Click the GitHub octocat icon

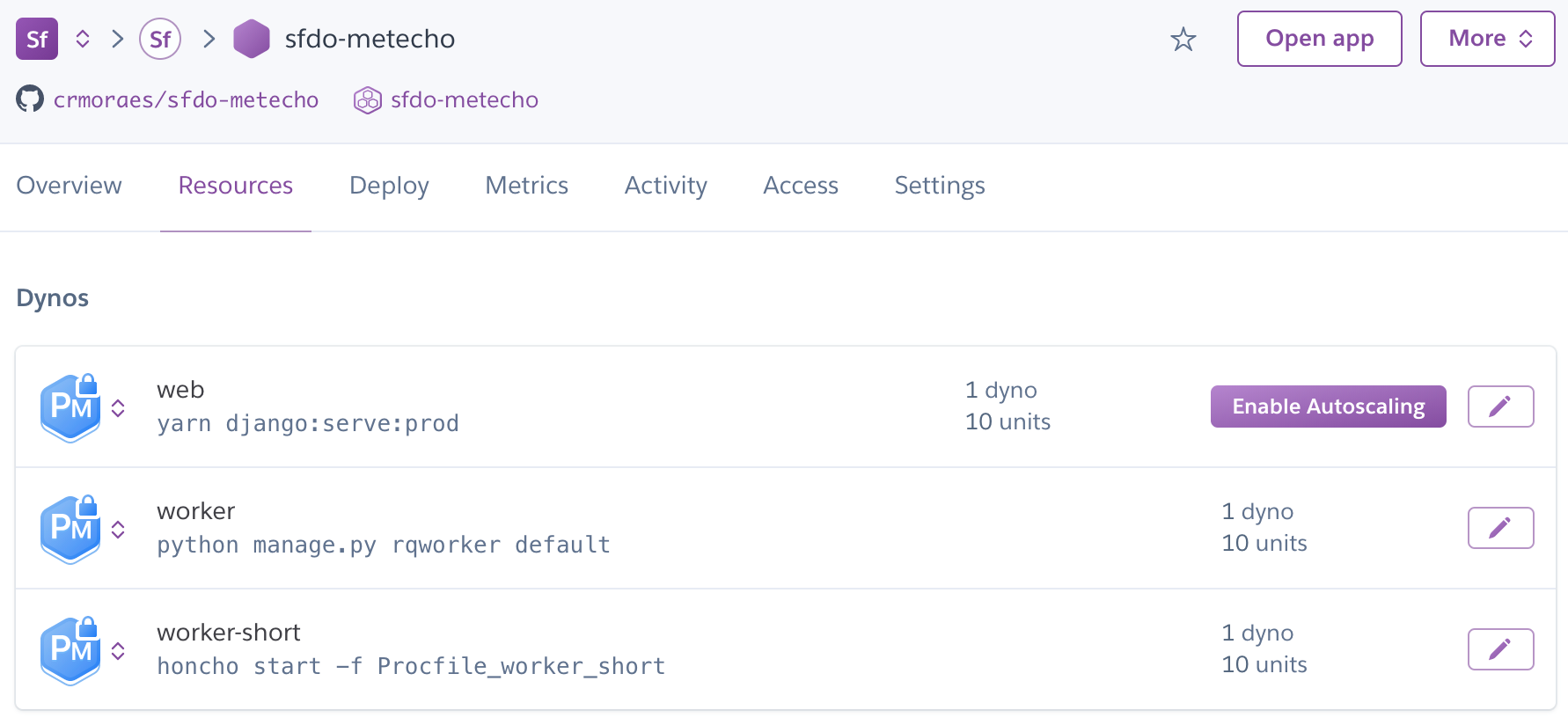pos(30,99)
